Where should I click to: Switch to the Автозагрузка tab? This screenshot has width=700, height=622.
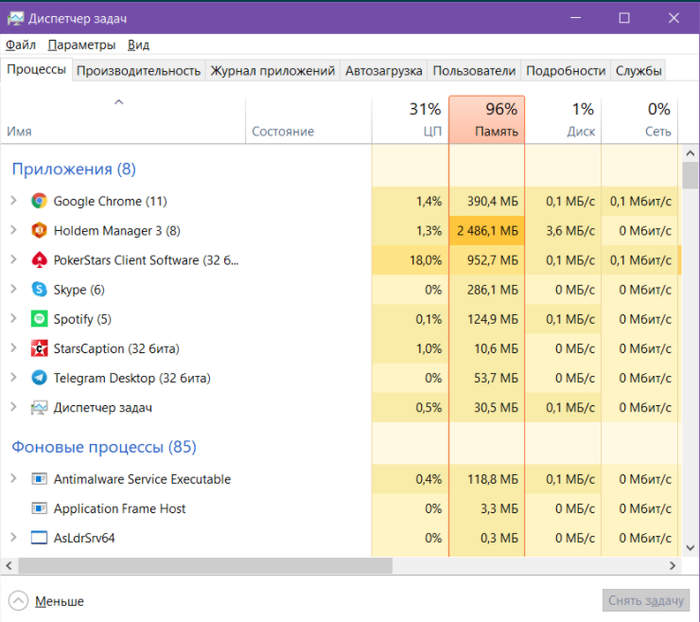coord(384,71)
